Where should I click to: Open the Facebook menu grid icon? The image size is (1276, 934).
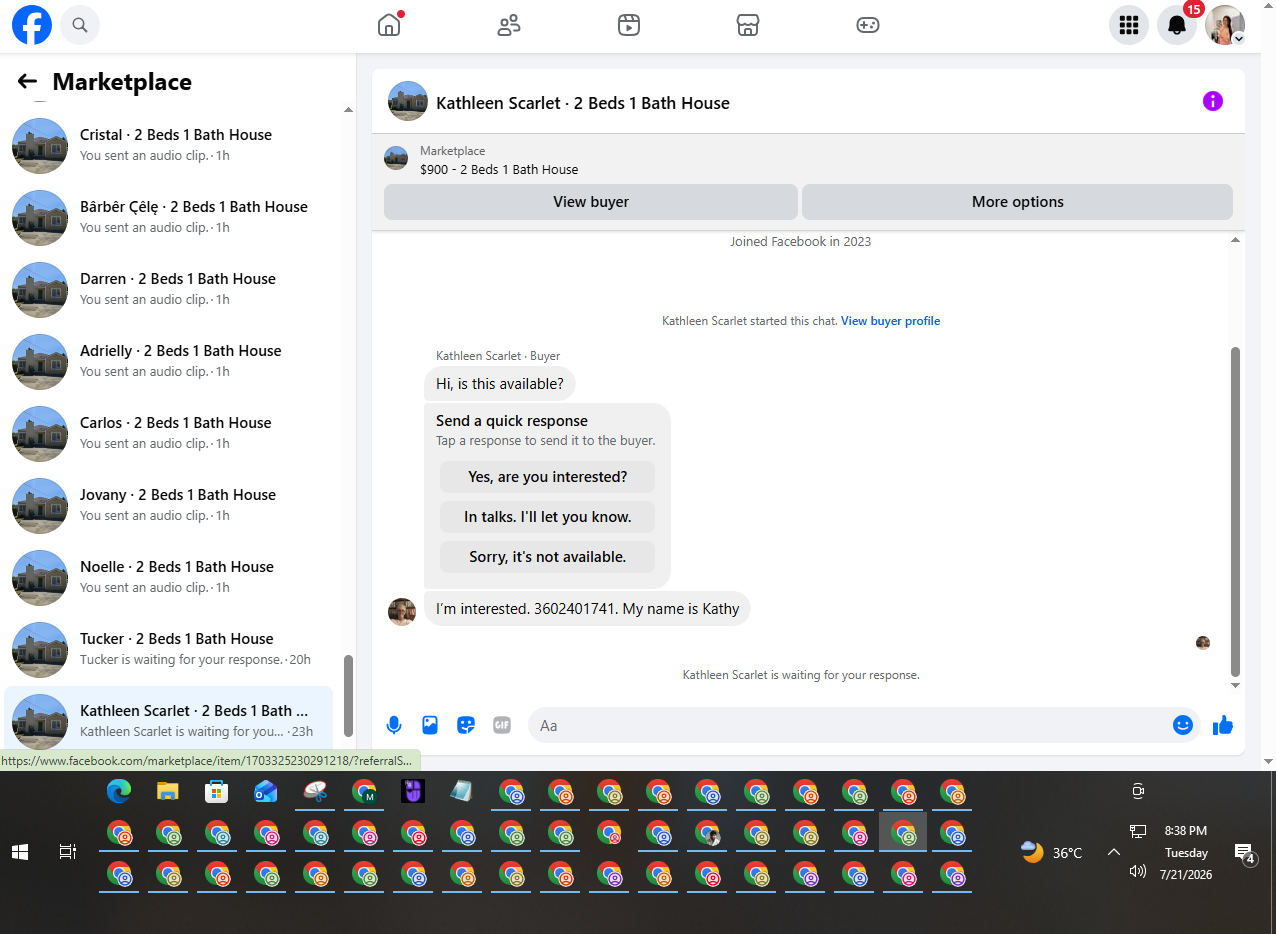pyautogui.click(x=1129, y=25)
